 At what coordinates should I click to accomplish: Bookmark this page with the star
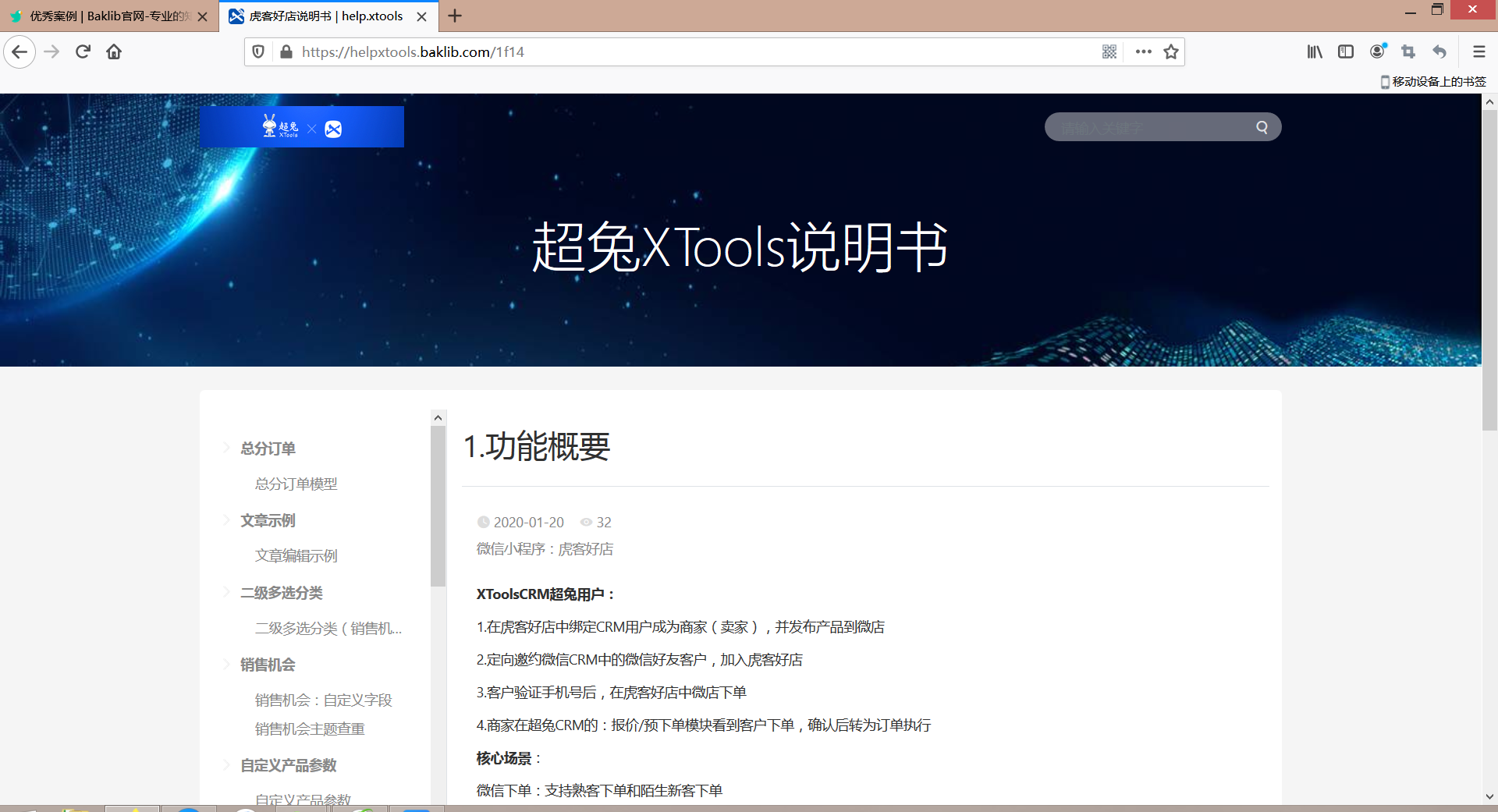(x=1170, y=52)
